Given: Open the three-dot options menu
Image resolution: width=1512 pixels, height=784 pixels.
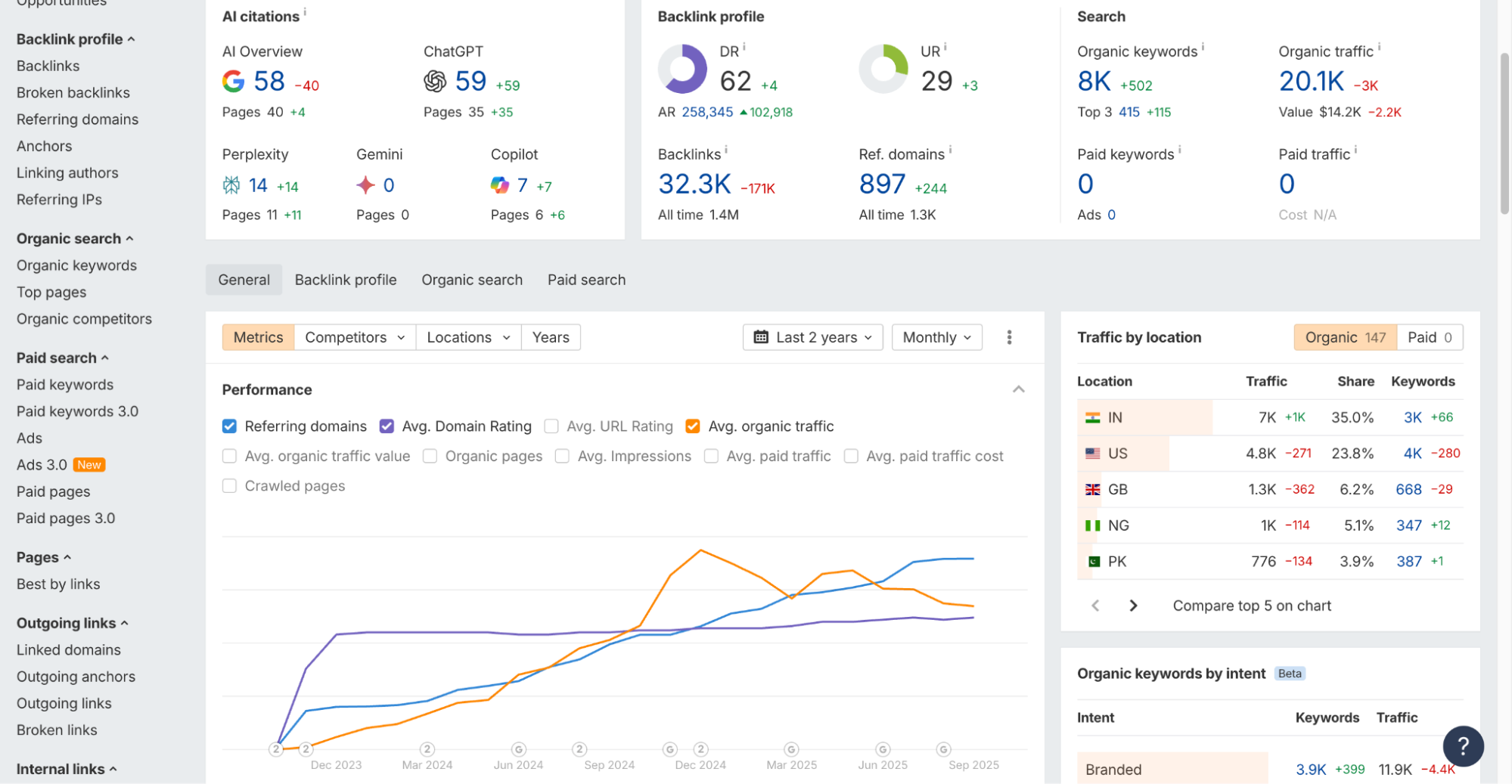Looking at the screenshot, I should (x=1009, y=337).
